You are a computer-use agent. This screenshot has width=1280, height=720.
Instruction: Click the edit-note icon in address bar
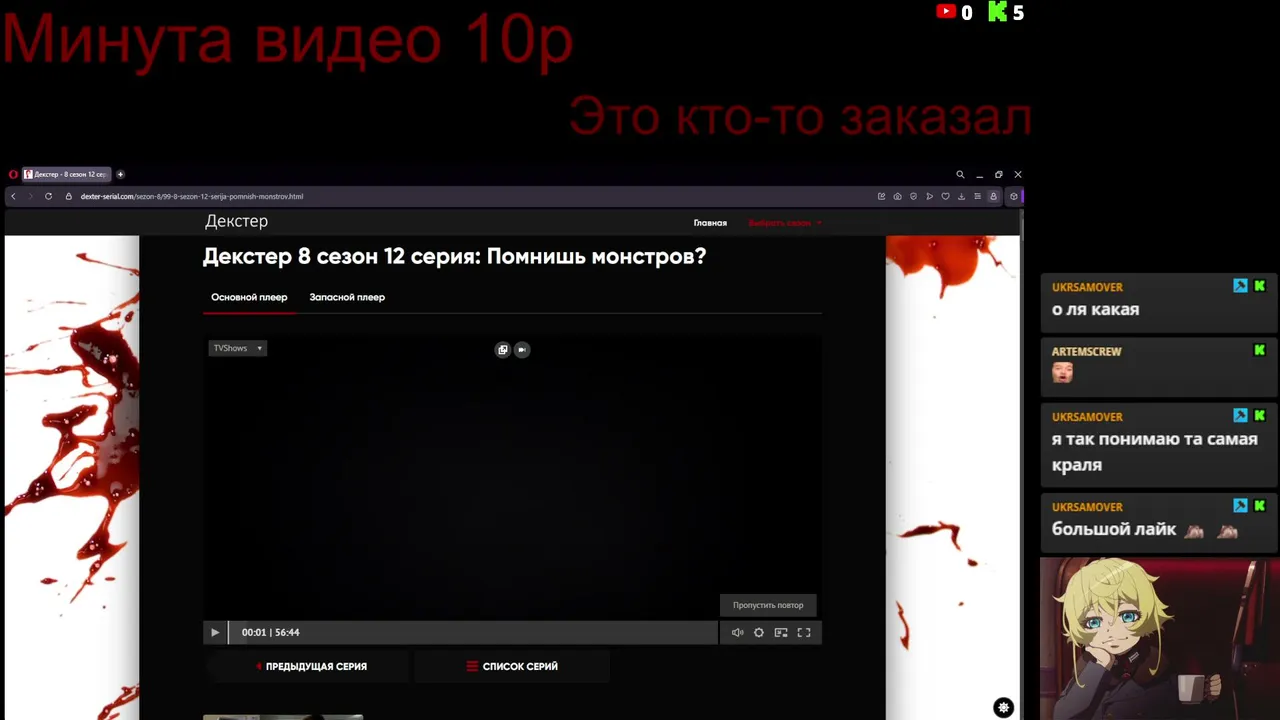[881, 196]
